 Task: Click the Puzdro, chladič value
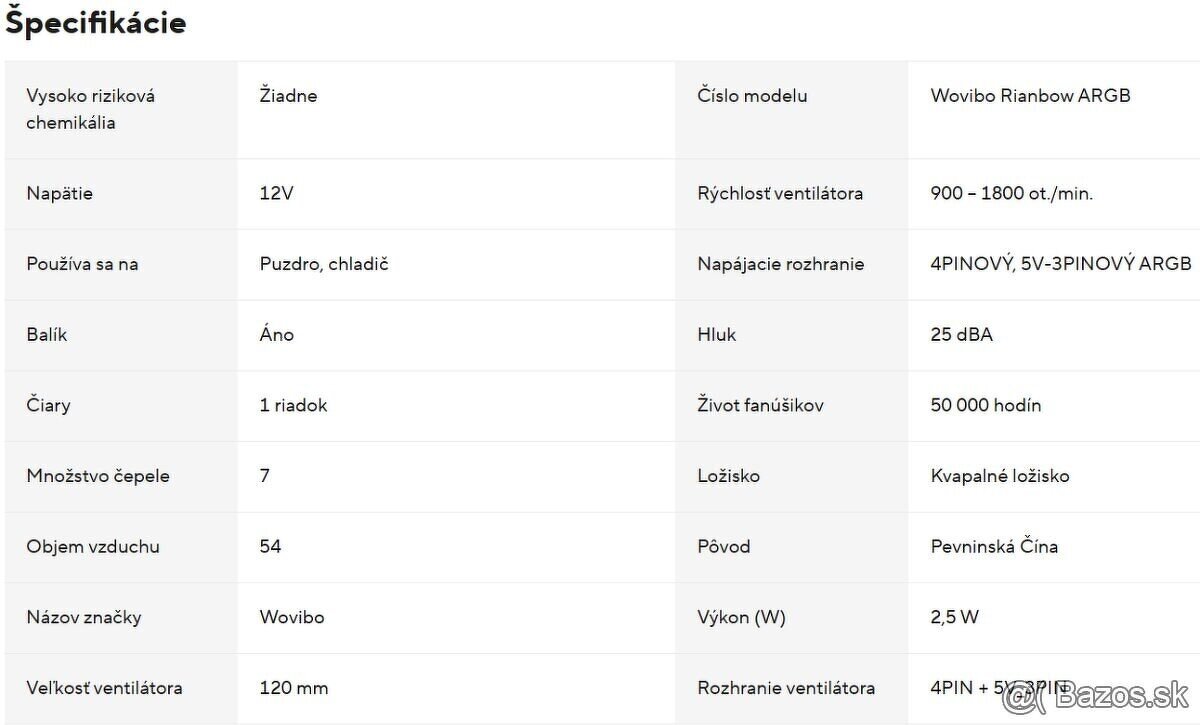pyautogui.click(x=323, y=265)
